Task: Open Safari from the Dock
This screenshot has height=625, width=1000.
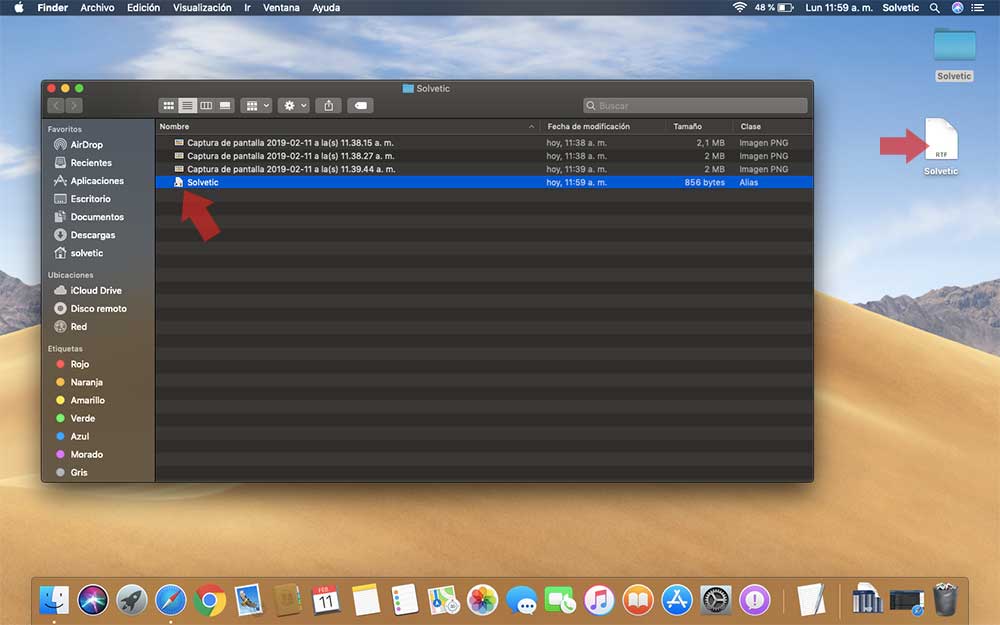Action: (171, 599)
